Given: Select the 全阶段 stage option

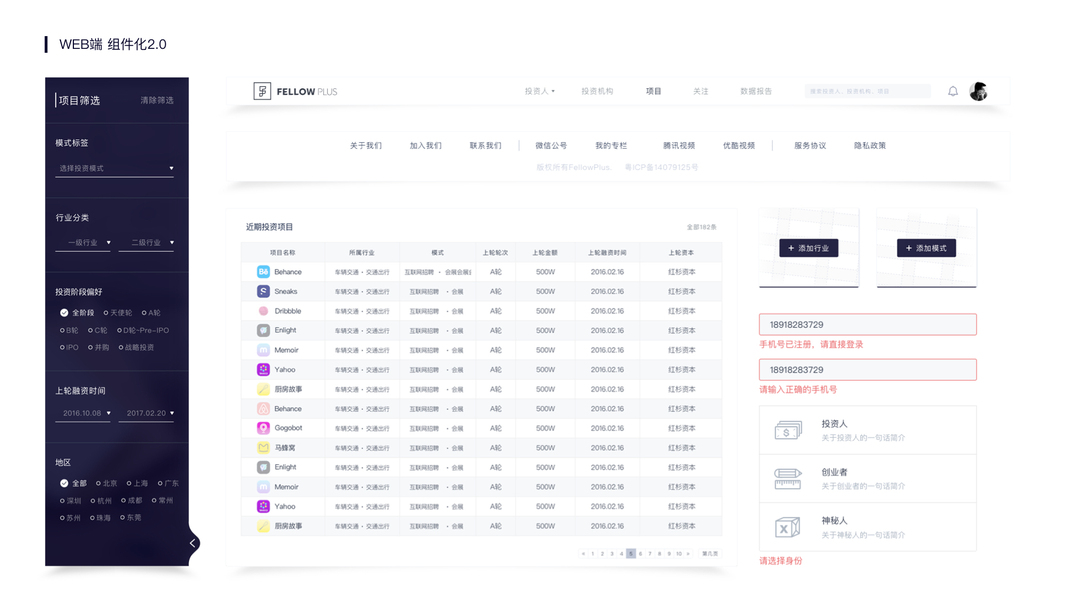Looking at the screenshot, I should tap(77, 313).
